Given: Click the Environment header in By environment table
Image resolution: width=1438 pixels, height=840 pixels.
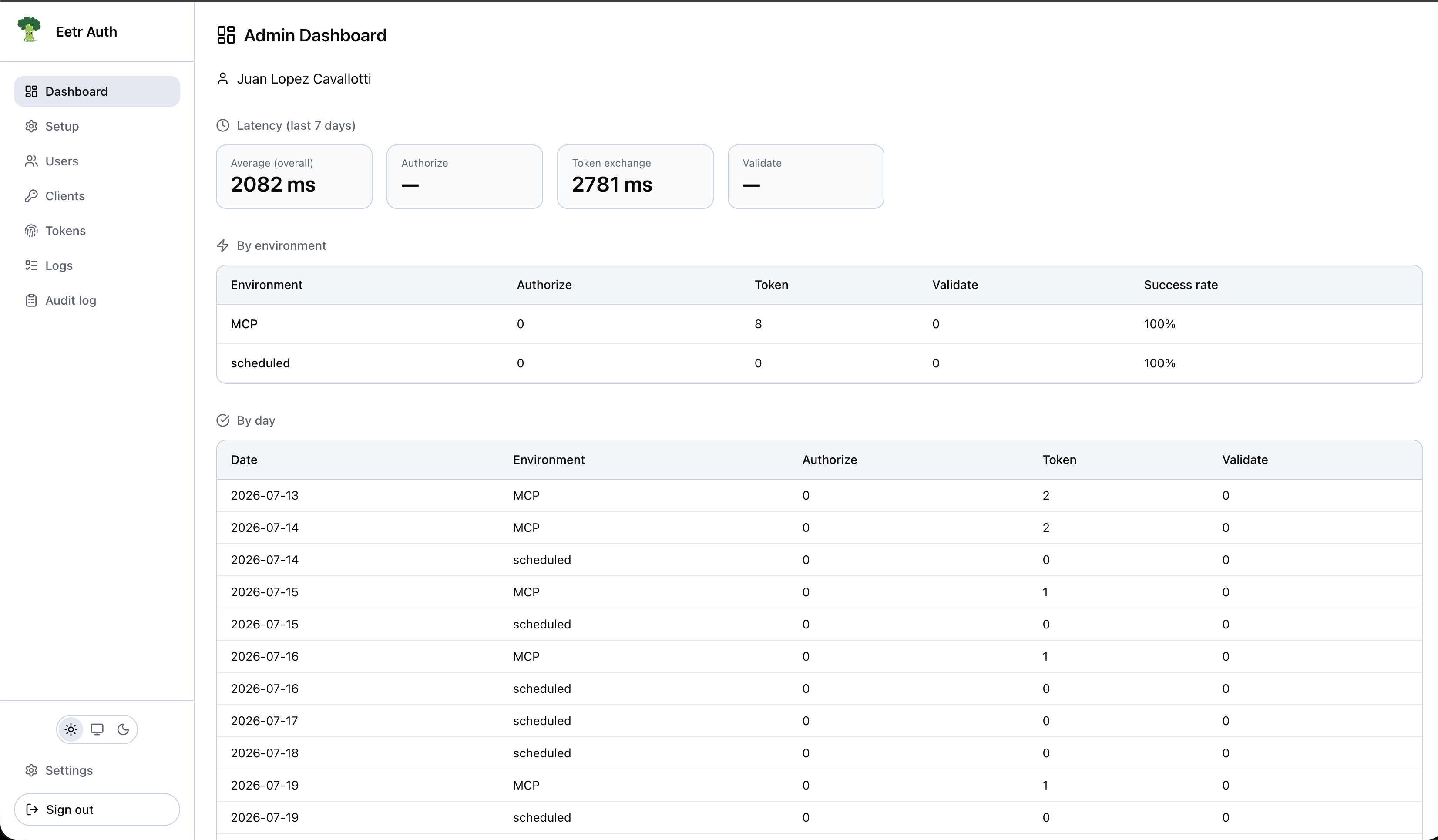Looking at the screenshot, I should click(266, 285).
